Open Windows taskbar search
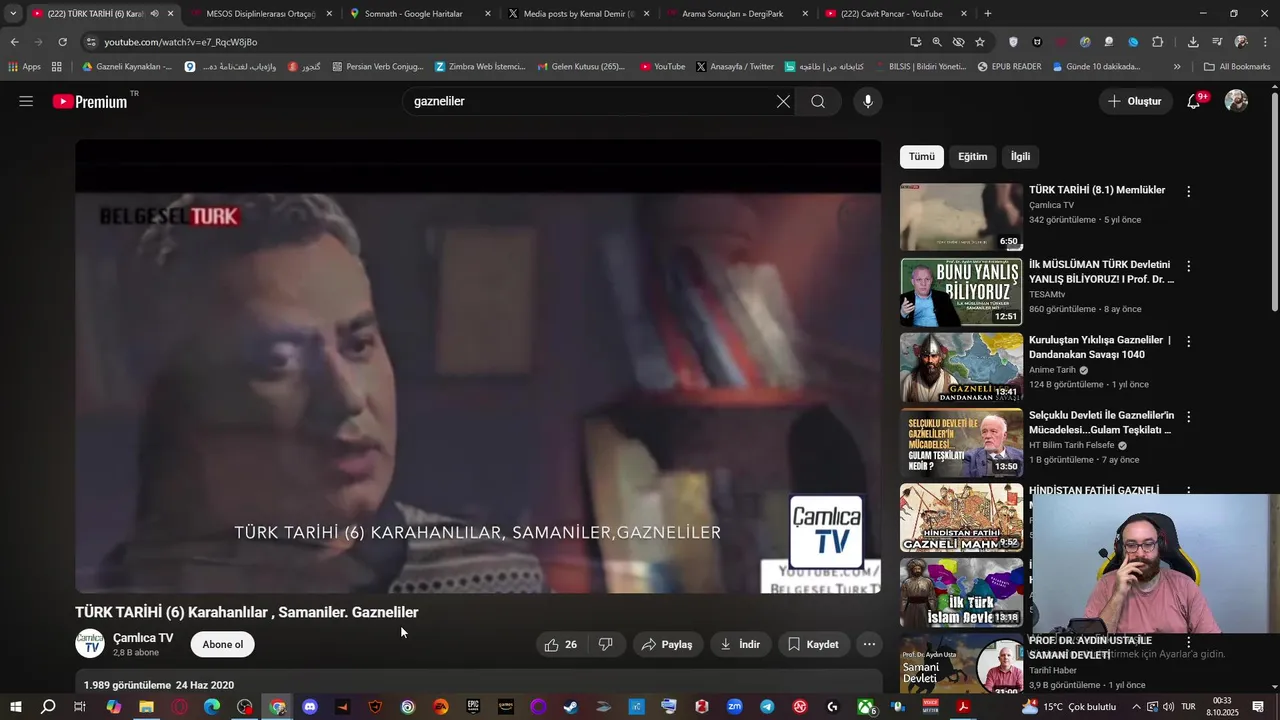The width and height of the screenshot is (1280, 720). pyautogui.click(x=48, y=707)
